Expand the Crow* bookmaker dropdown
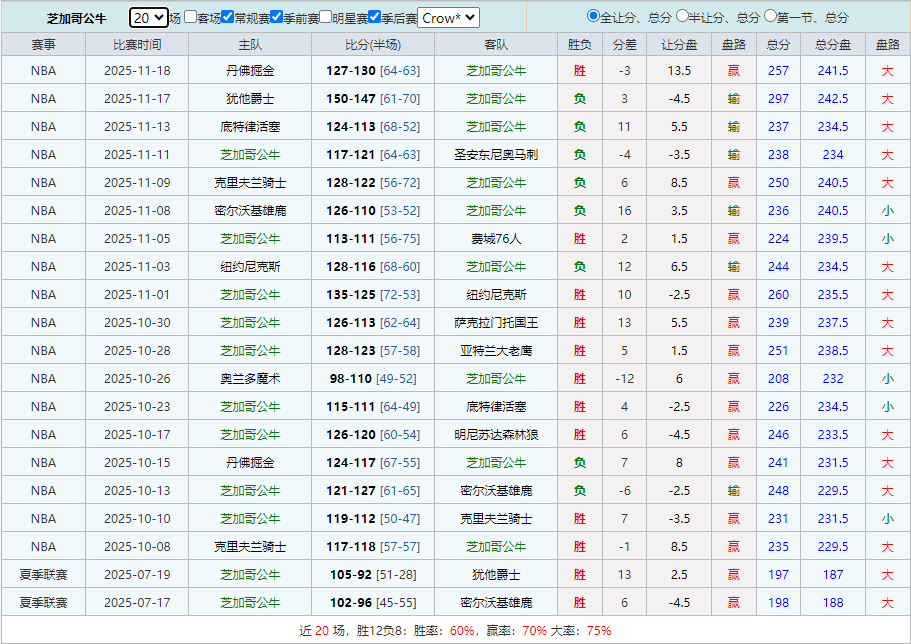This screenshot has height=644, width=911. pyautogui.click(x=448, y=17)
